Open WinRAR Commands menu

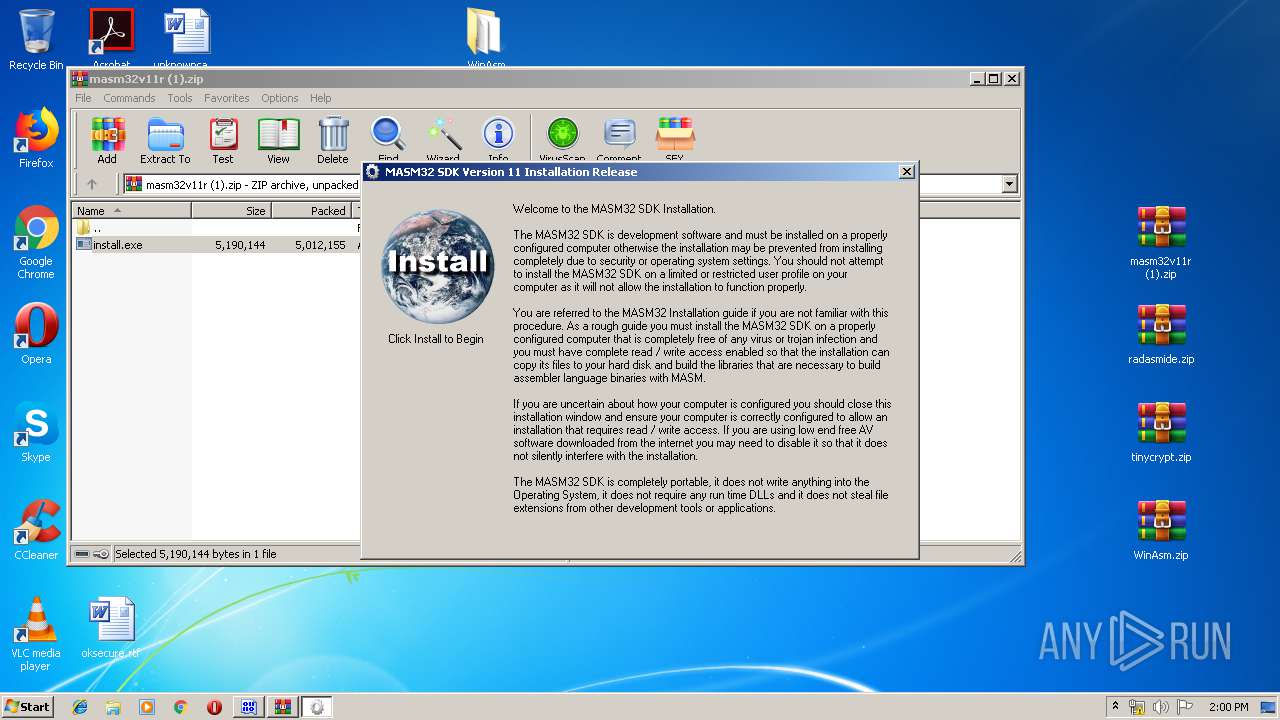[129, 98]
